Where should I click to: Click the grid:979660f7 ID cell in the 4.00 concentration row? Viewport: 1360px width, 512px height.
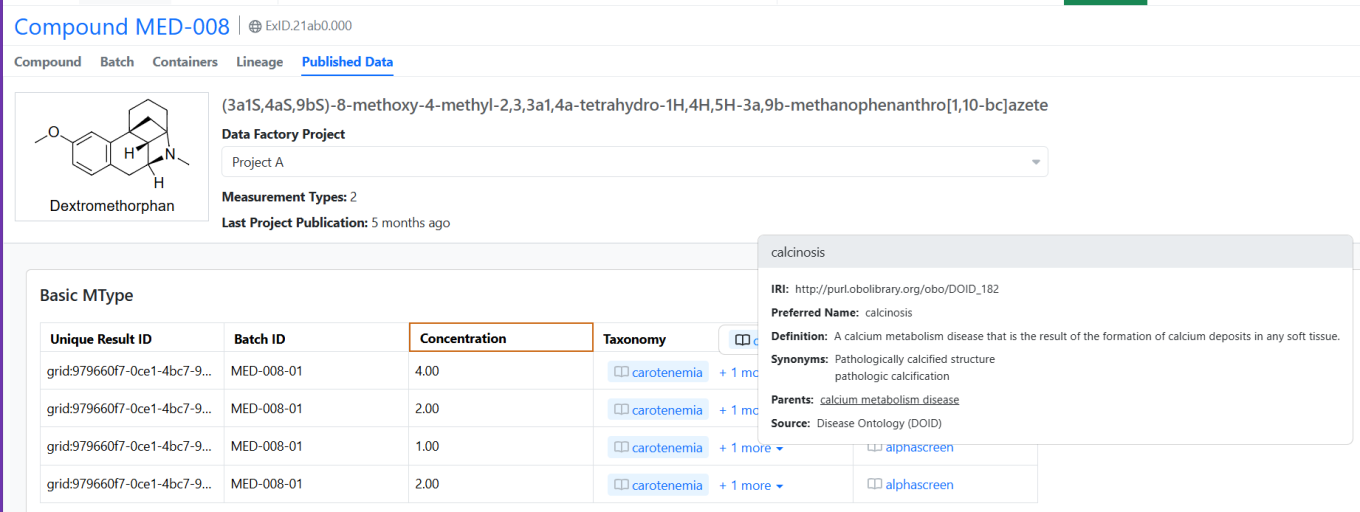[132, 371]
